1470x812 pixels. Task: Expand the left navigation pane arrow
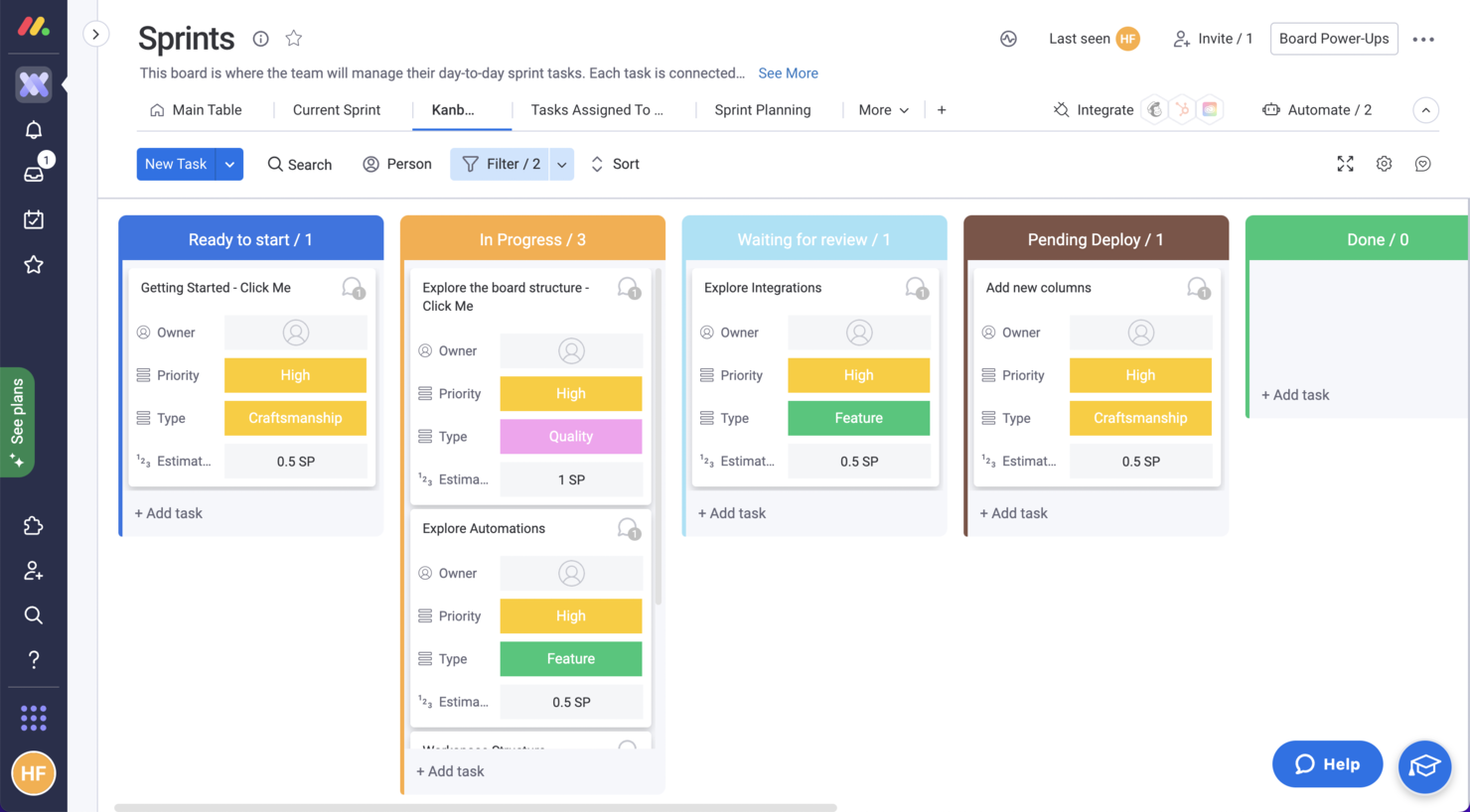(95, 35)
